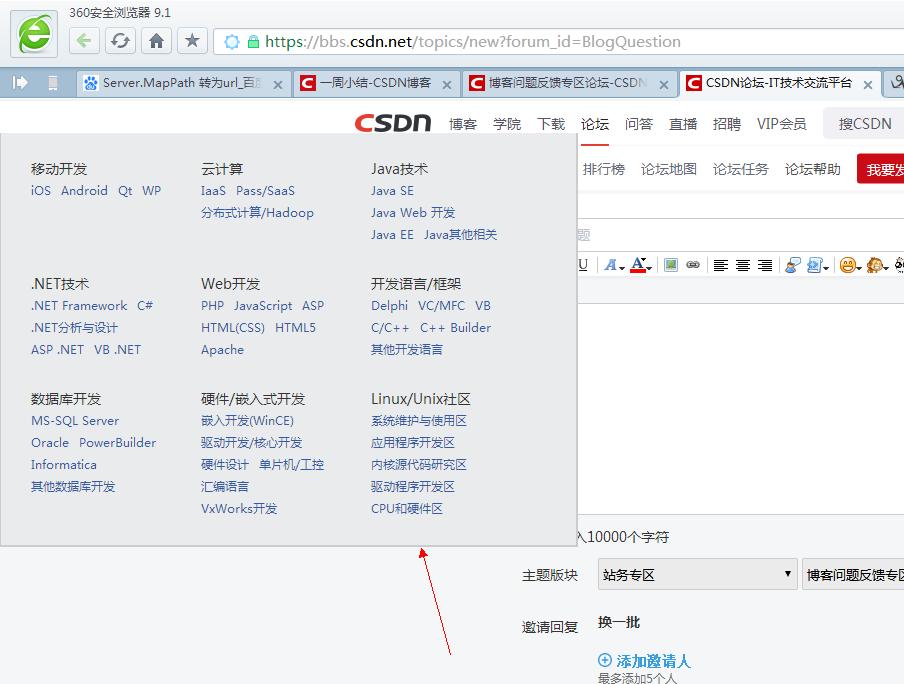Open the 论坛帮助 forum link
Image resolution: width=904 pixels, height=684 pixels.
point(812,169)
